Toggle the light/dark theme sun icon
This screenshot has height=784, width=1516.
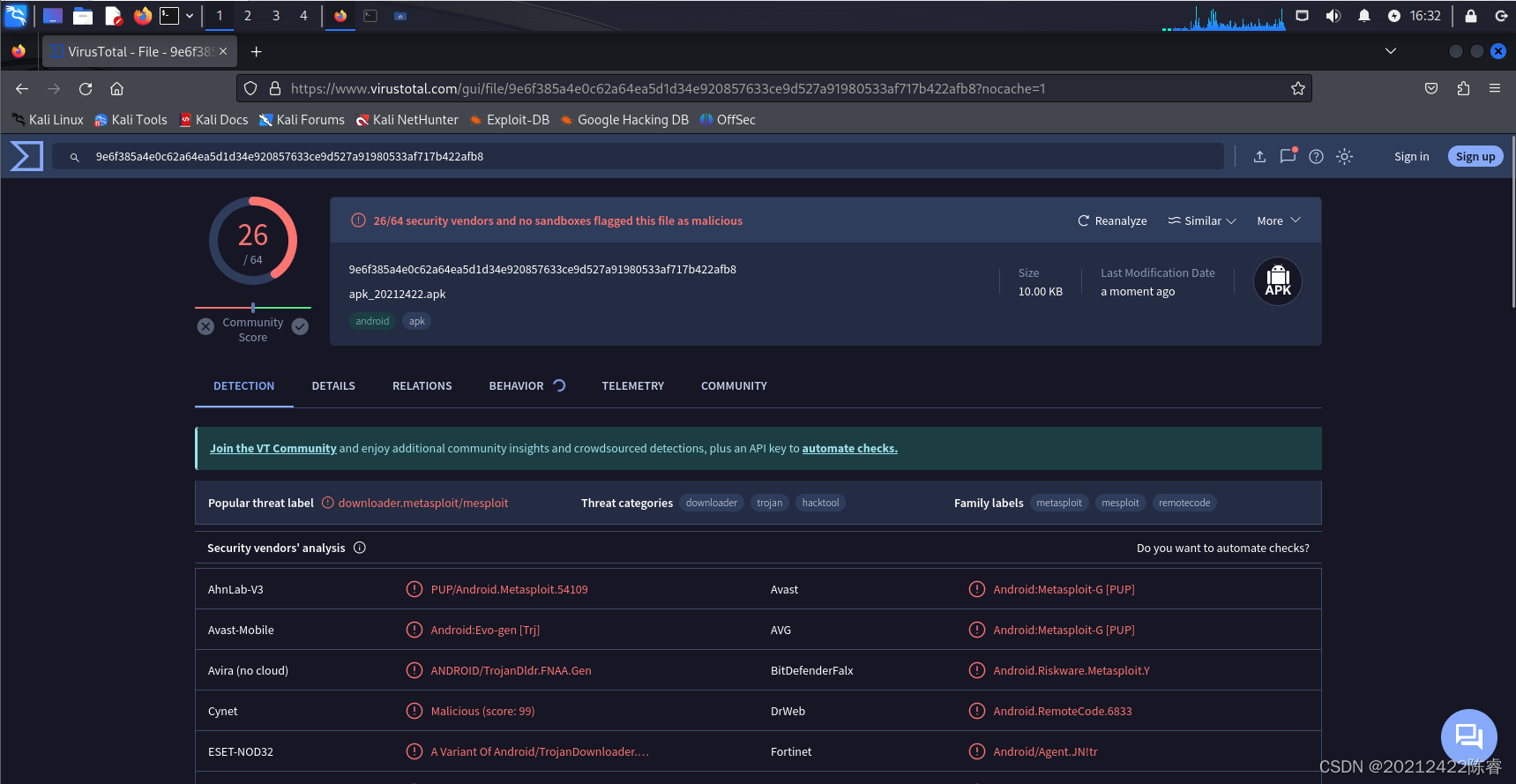tap(1344, 156)
